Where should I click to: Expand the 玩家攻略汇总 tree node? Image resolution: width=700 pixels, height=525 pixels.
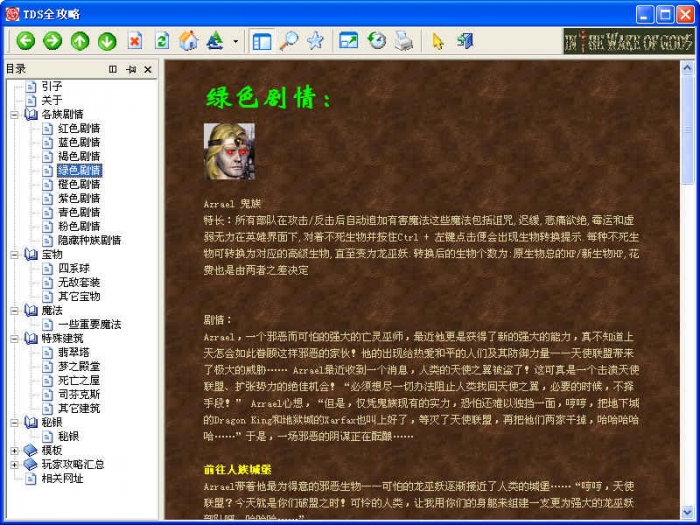(x=14, y=465)
